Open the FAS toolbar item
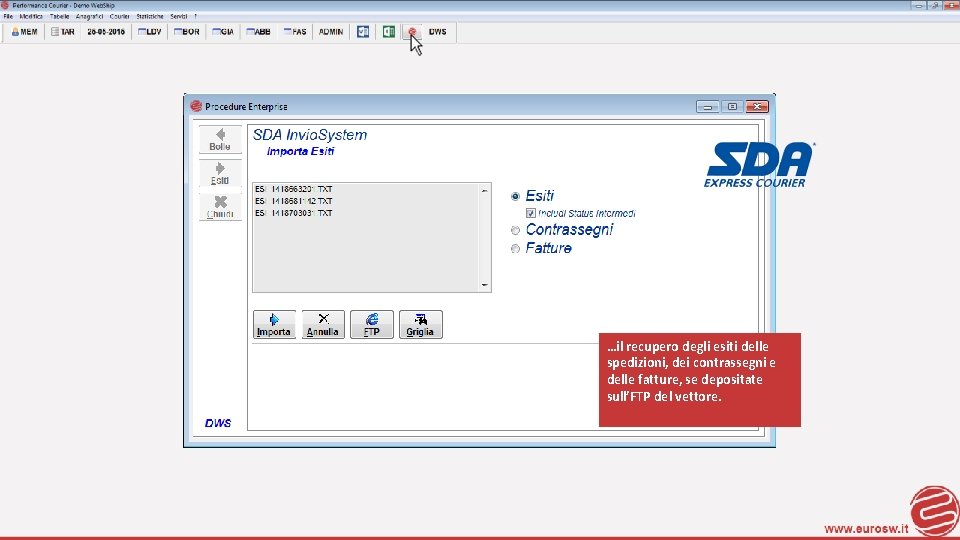 click(x=294, y=32)
